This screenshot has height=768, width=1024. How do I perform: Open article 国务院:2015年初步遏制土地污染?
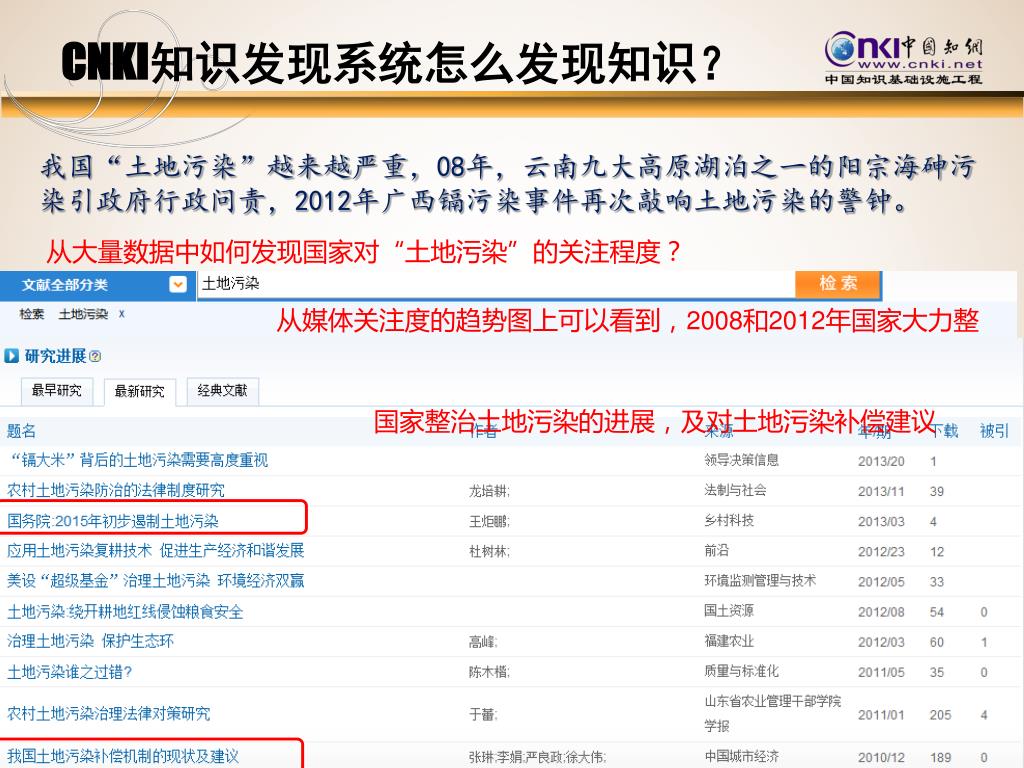tap(113, 521)
